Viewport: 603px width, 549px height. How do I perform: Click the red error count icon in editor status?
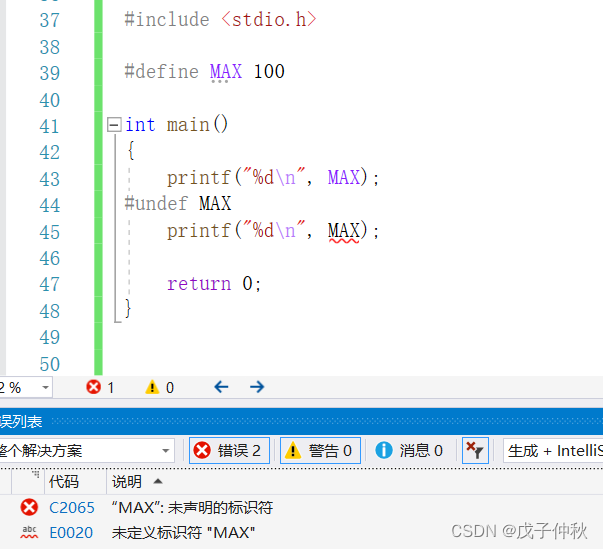point(93,387)
